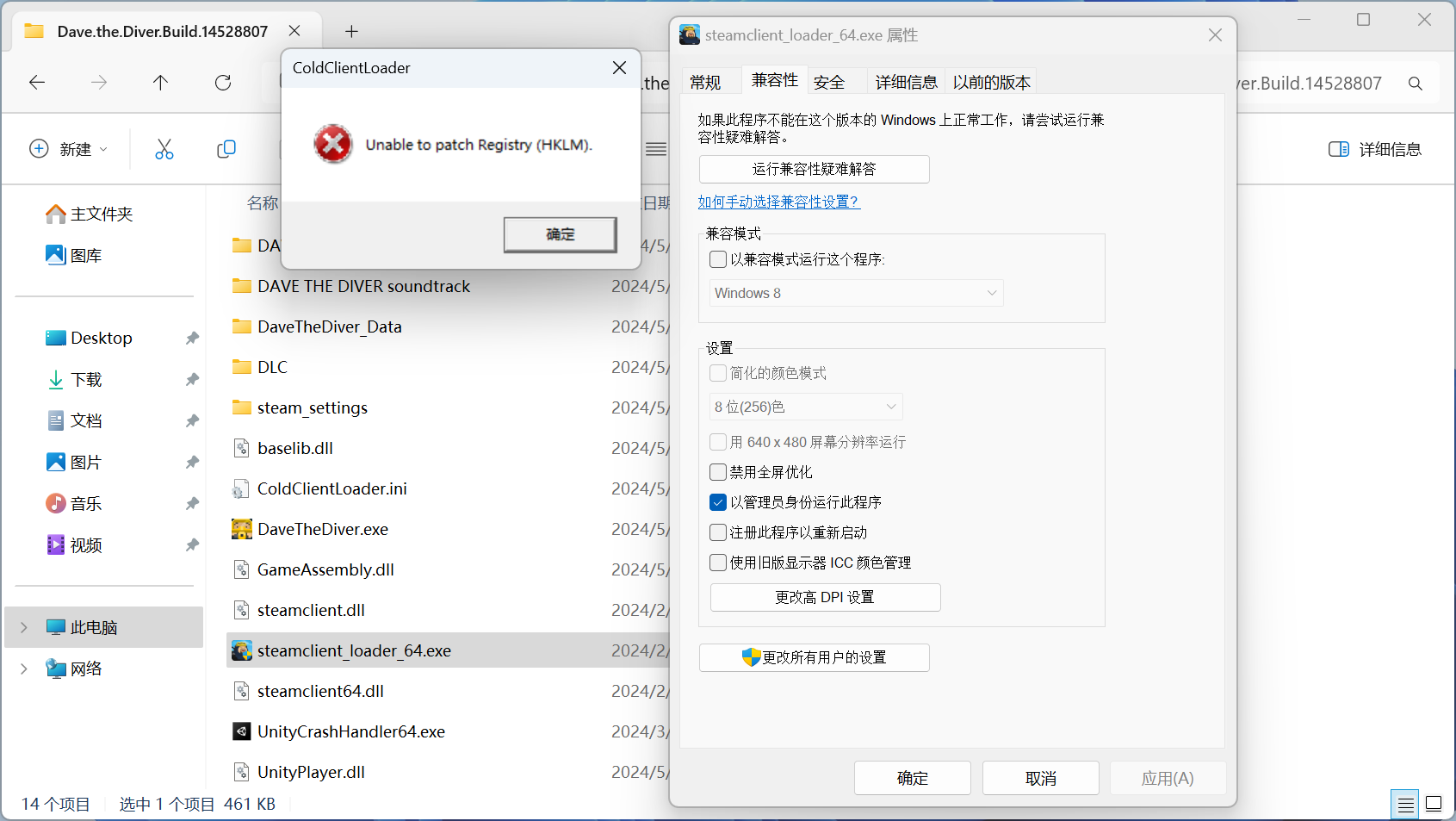Switch to the 安全 tab

coord(829,83)
